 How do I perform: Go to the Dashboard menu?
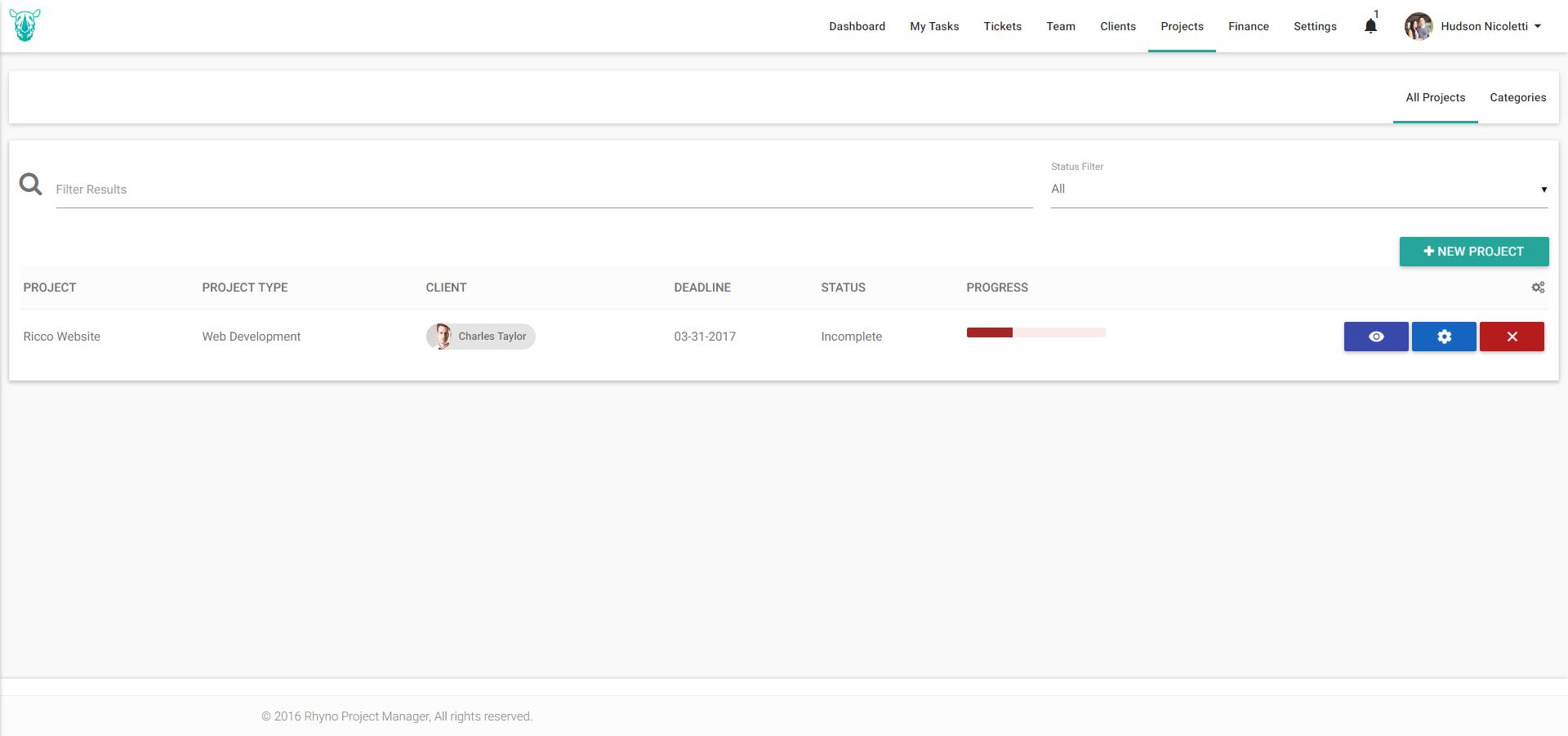pyautogui.click(x=857, y=26)
